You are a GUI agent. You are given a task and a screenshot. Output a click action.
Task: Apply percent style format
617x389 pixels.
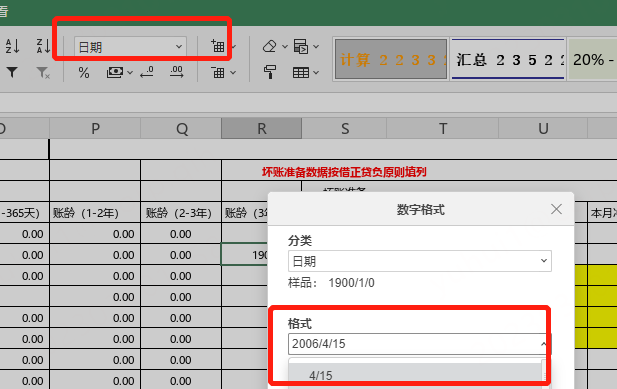tap(84, 72)
